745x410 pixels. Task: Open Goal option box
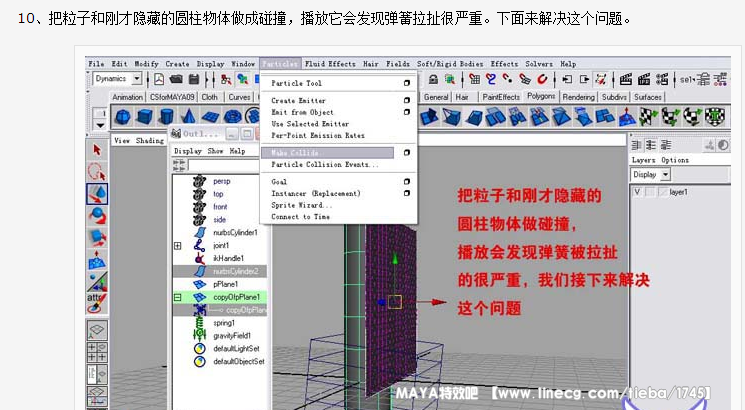click(407, 181)
